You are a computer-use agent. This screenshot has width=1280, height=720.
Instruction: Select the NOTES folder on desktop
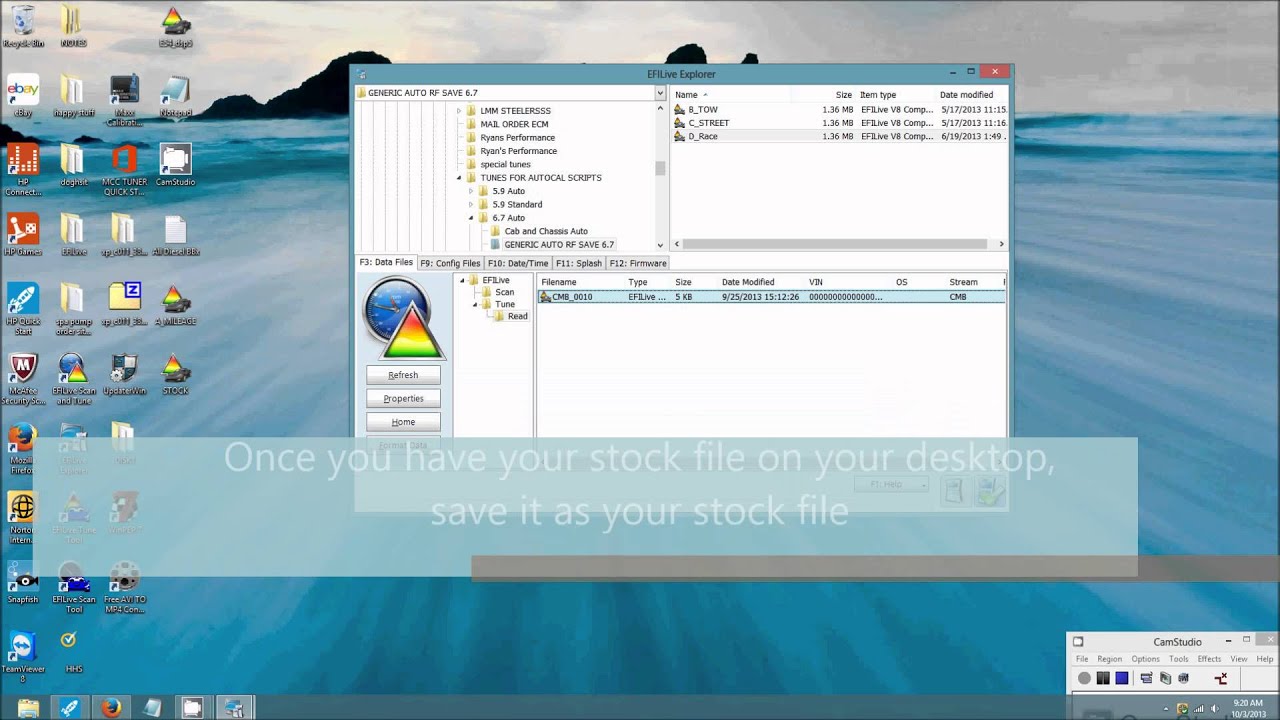coord(73,26)
